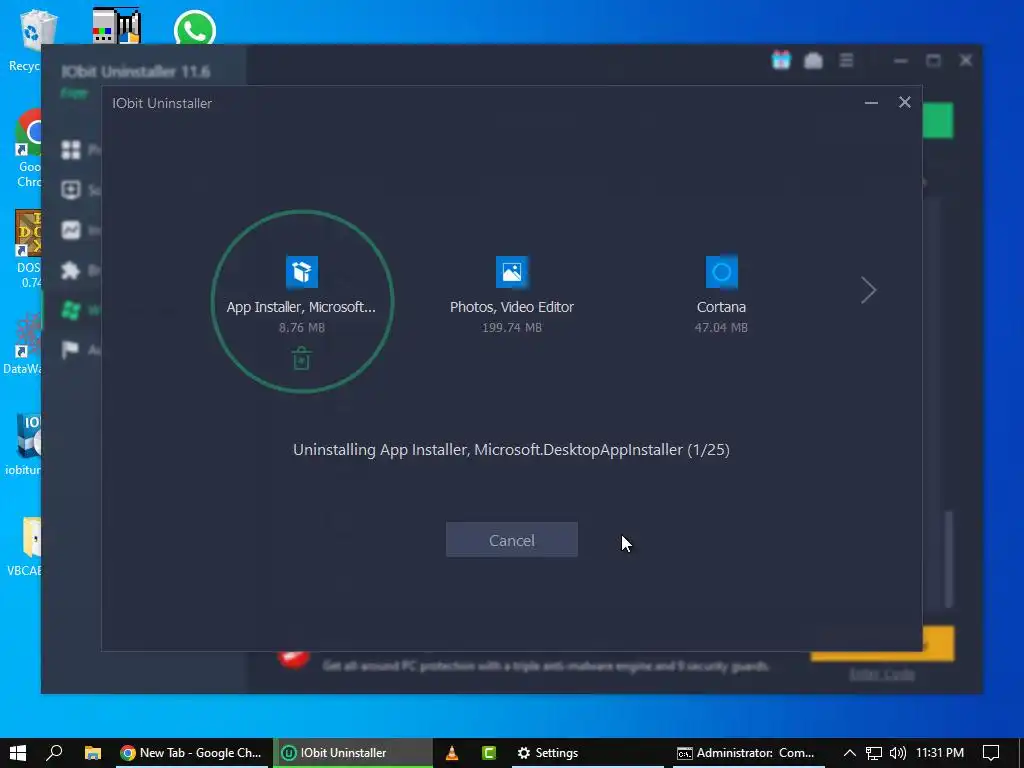Open the toolbox icon in main window
The height and width of the screenshot is (768, 1024).
pyautogui.click(x=813, y=61)
